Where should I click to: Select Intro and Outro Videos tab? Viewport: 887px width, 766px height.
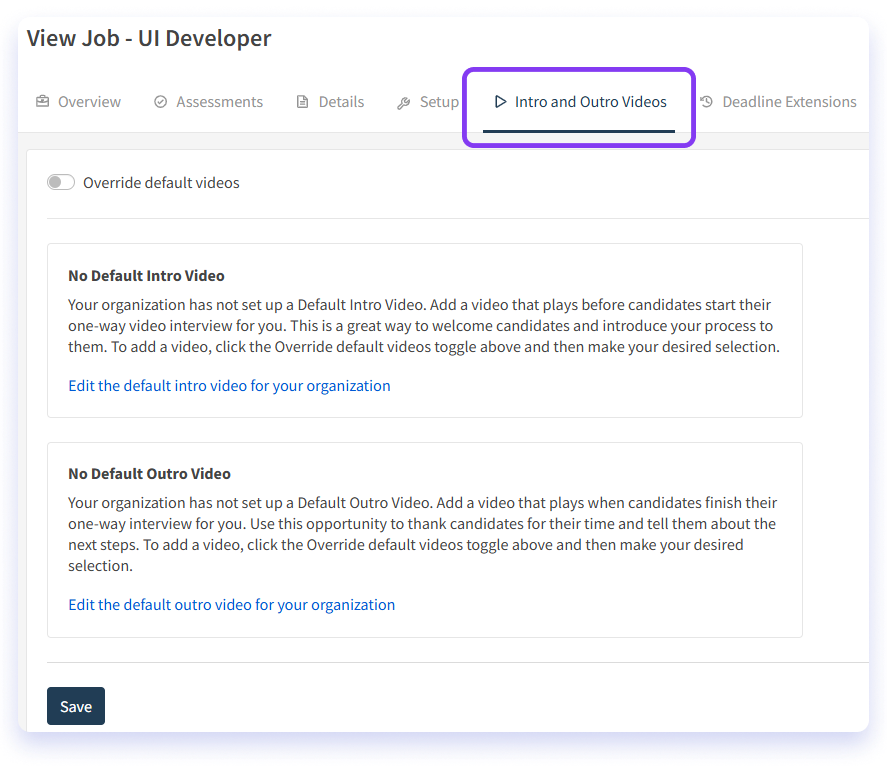[x=579, y=102]
